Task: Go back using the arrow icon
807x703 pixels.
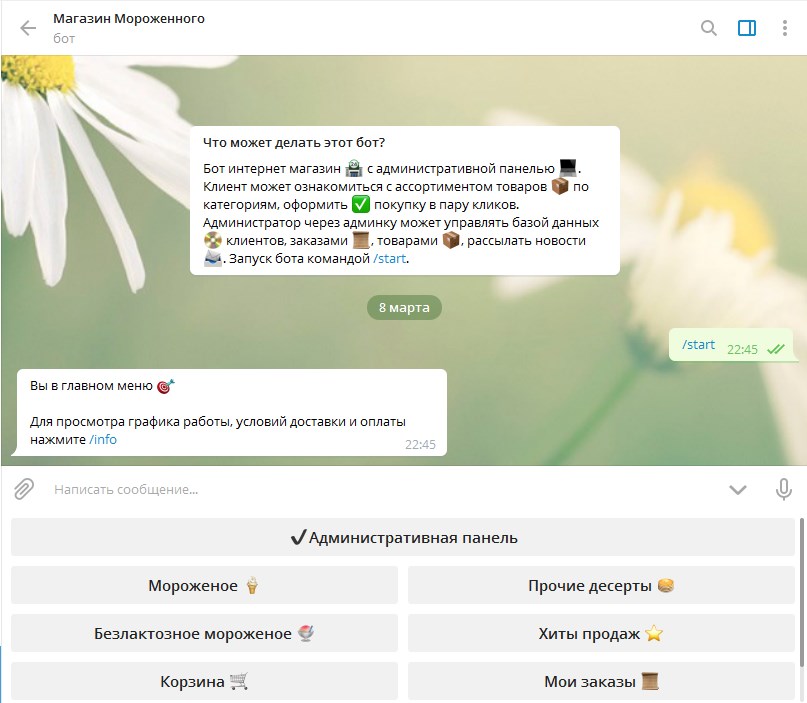Action: (x=28, y=28)
